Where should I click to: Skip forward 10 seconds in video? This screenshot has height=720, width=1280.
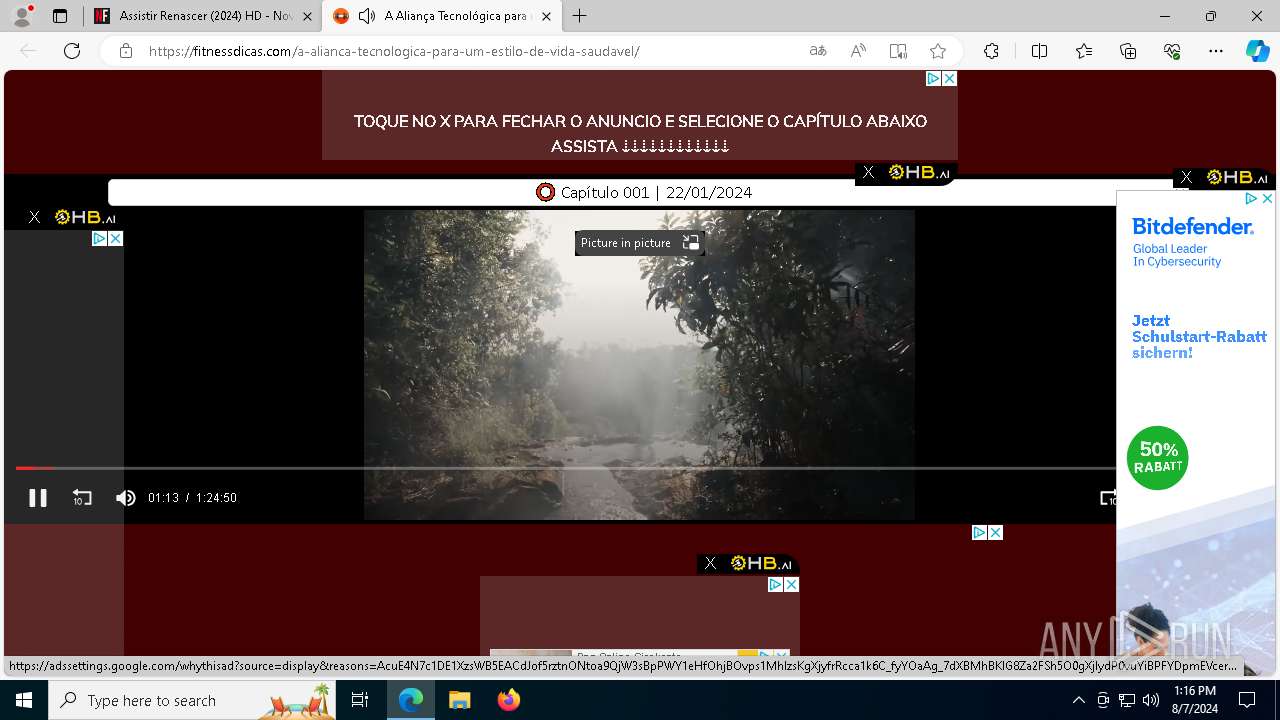point(1108,498)
